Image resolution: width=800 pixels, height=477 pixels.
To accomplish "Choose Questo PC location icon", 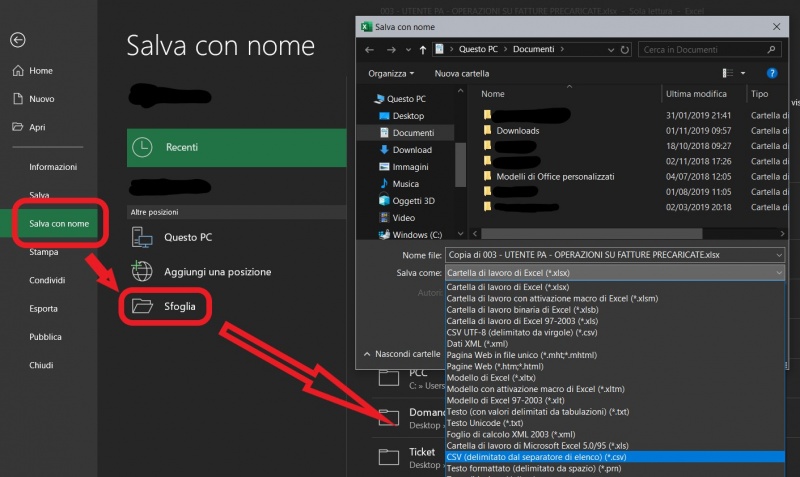I will (x=143, y=238).
